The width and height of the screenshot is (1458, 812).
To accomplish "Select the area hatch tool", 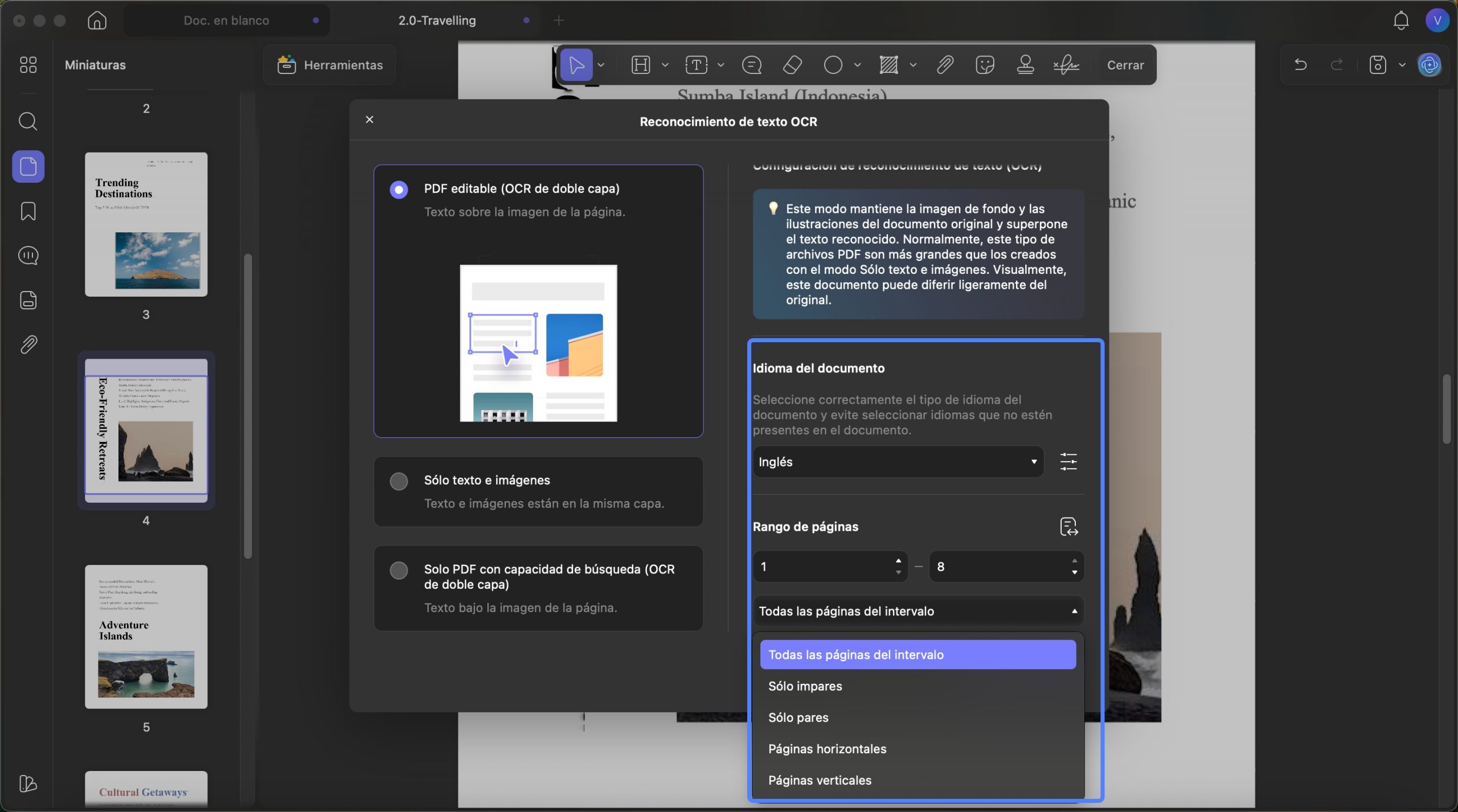I will click(x=888, y=65).
